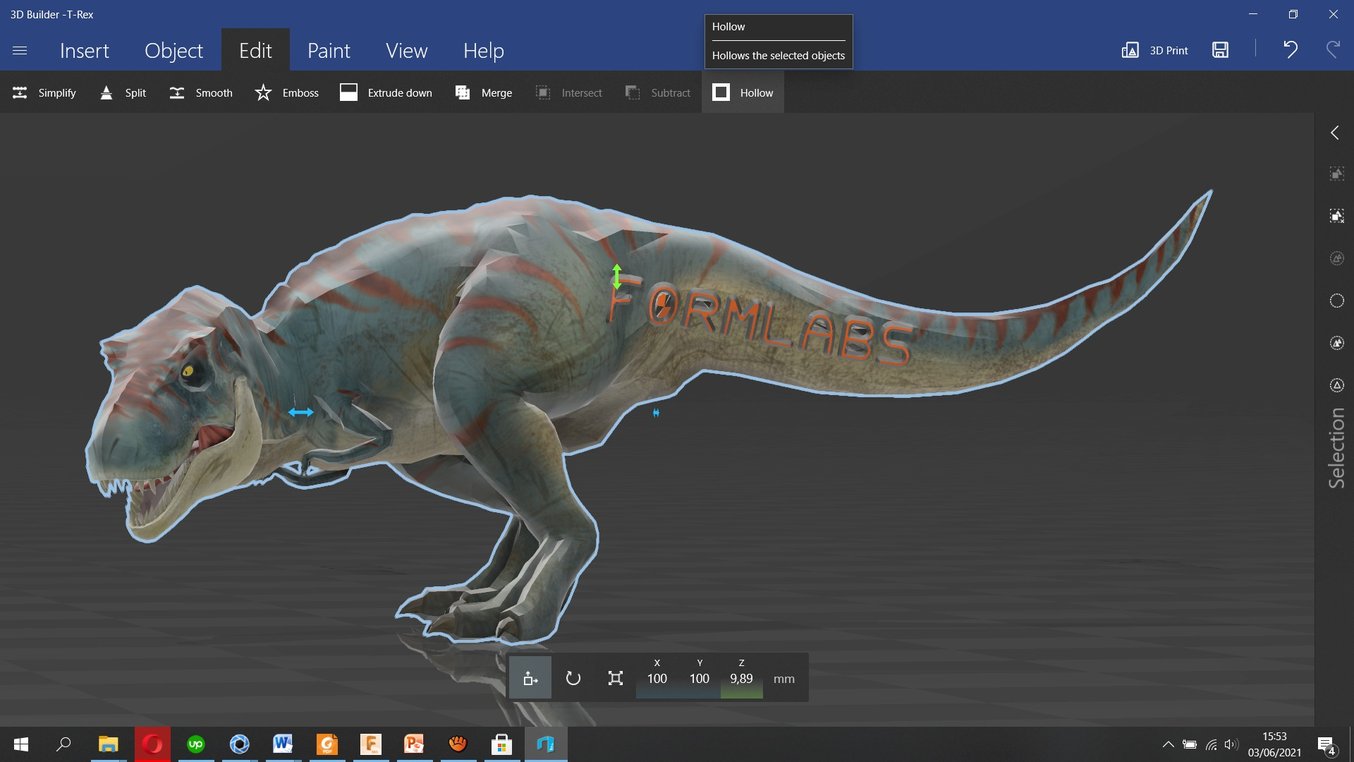
Task: Switch to the scale mode in the transform bar
Action: pyautogui.click(x=615, y=677)
